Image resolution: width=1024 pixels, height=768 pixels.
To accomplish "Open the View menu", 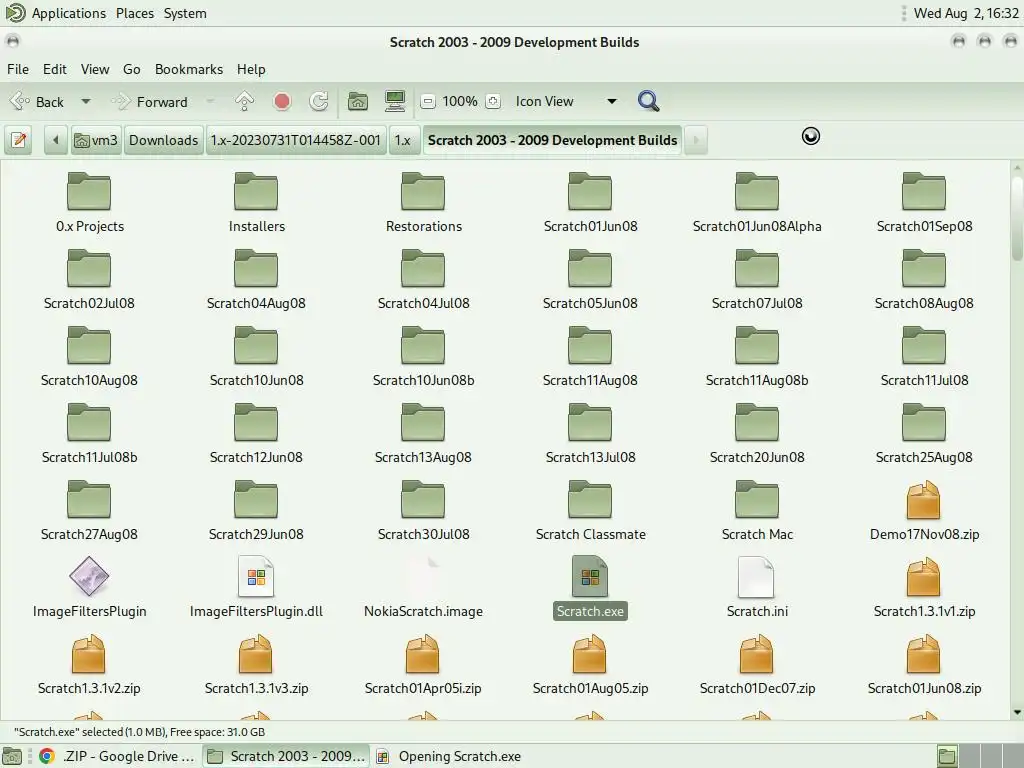I will (x=95, y=69).
